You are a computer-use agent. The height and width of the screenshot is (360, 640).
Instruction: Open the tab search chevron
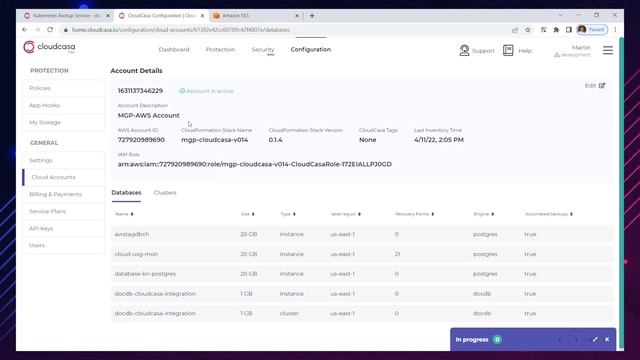pyautogui.click(x=560, y=15)
